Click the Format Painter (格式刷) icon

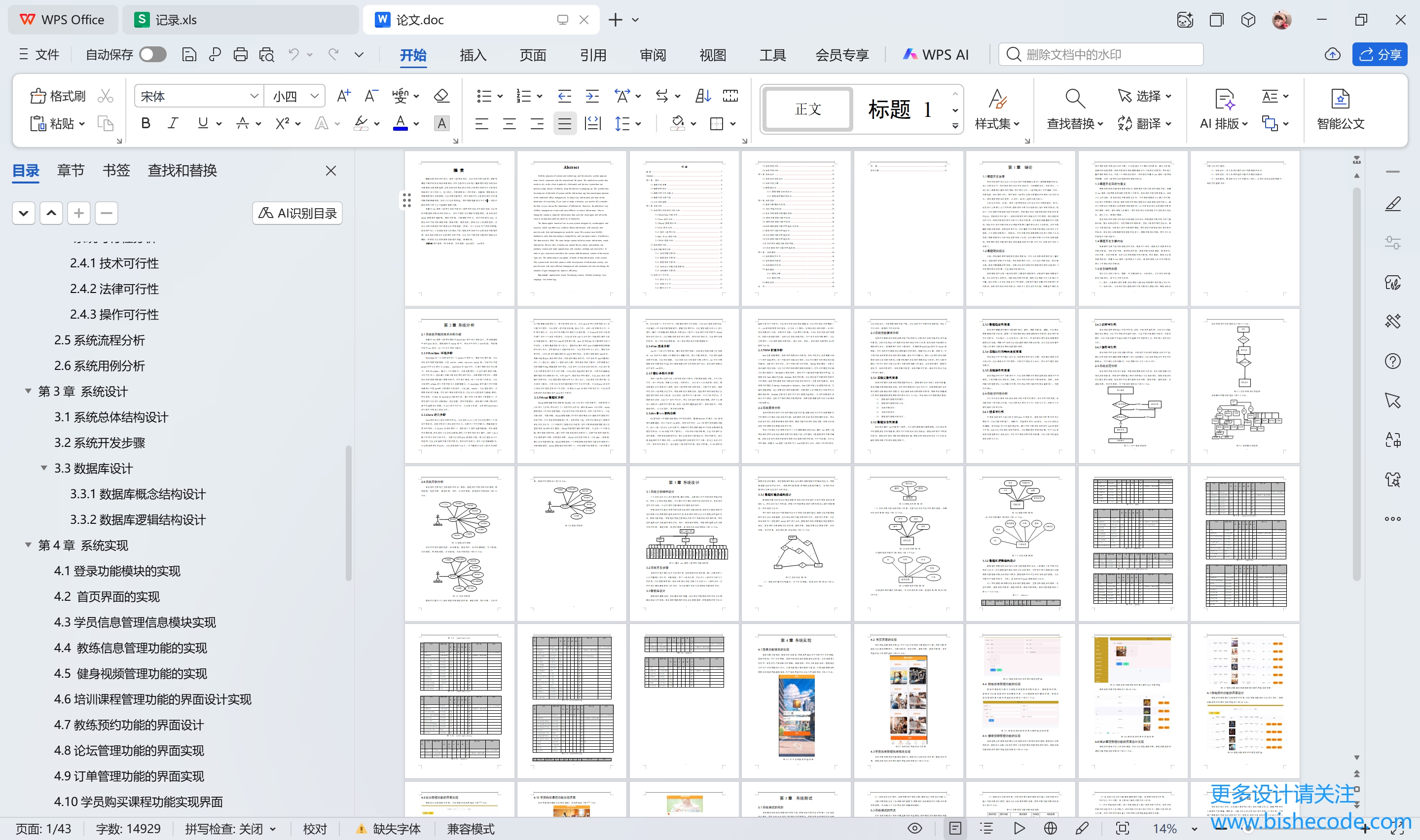[38, 96]
